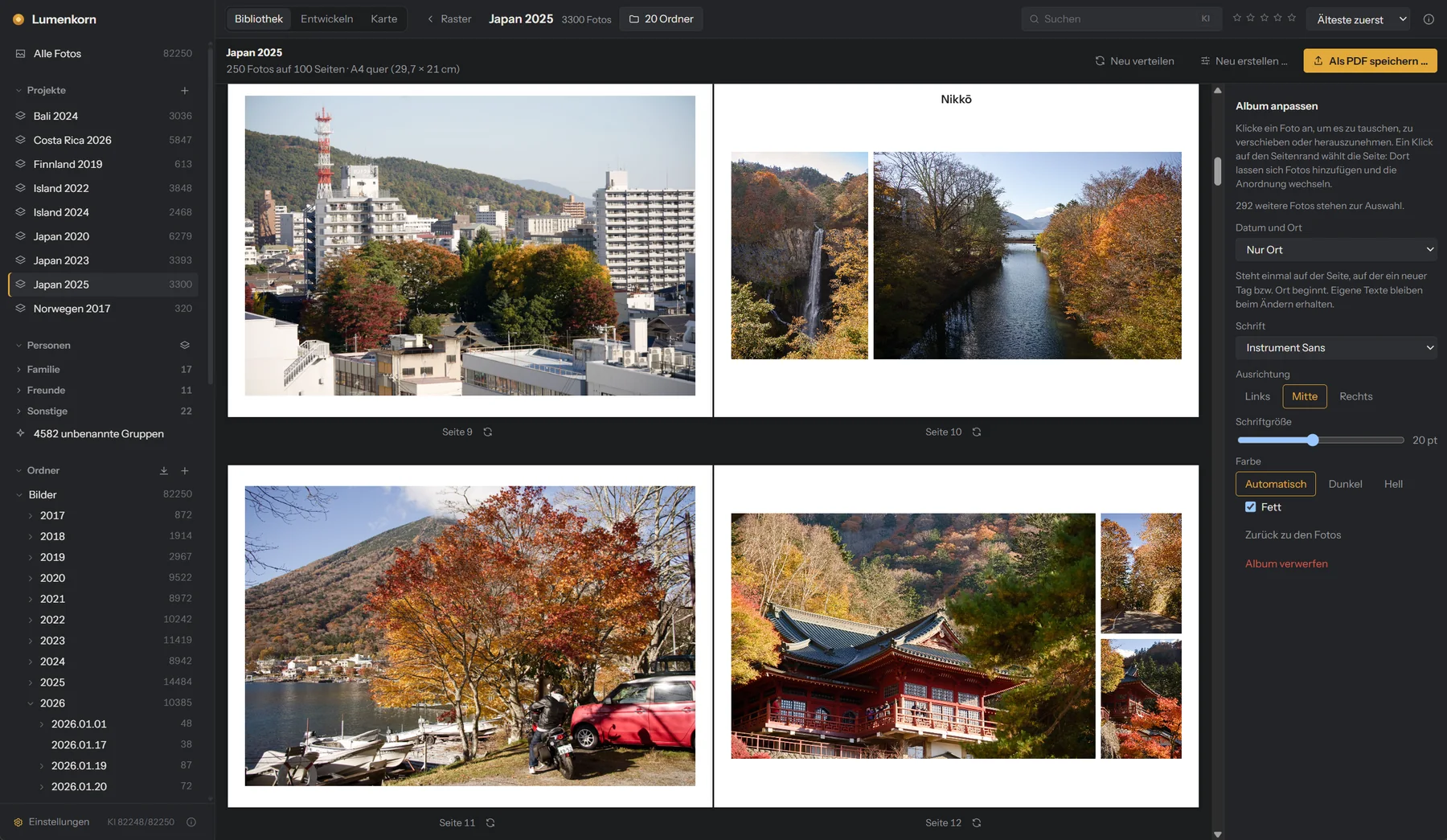Refresh layout of Seite 12
This screenshot has height=840, width=1447.
click(x=977, y=823)
